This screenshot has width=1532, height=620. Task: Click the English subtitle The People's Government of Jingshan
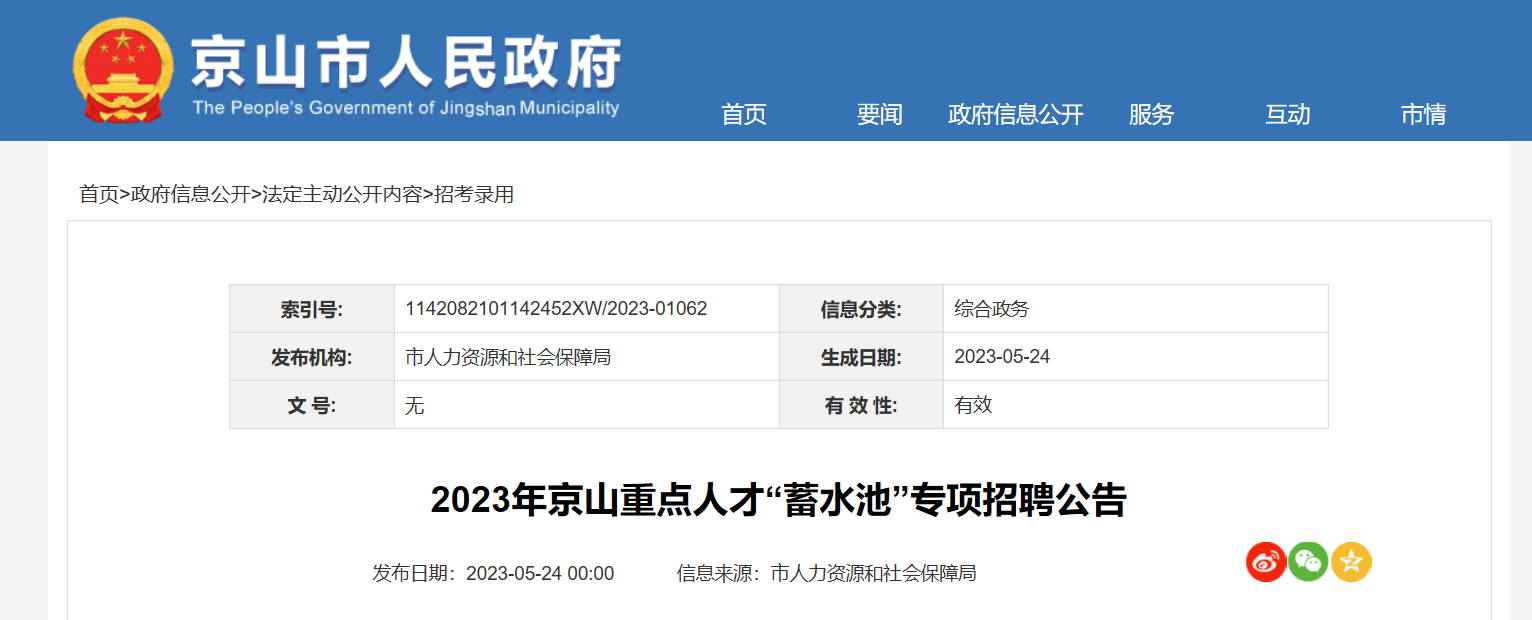coord(405,108)
